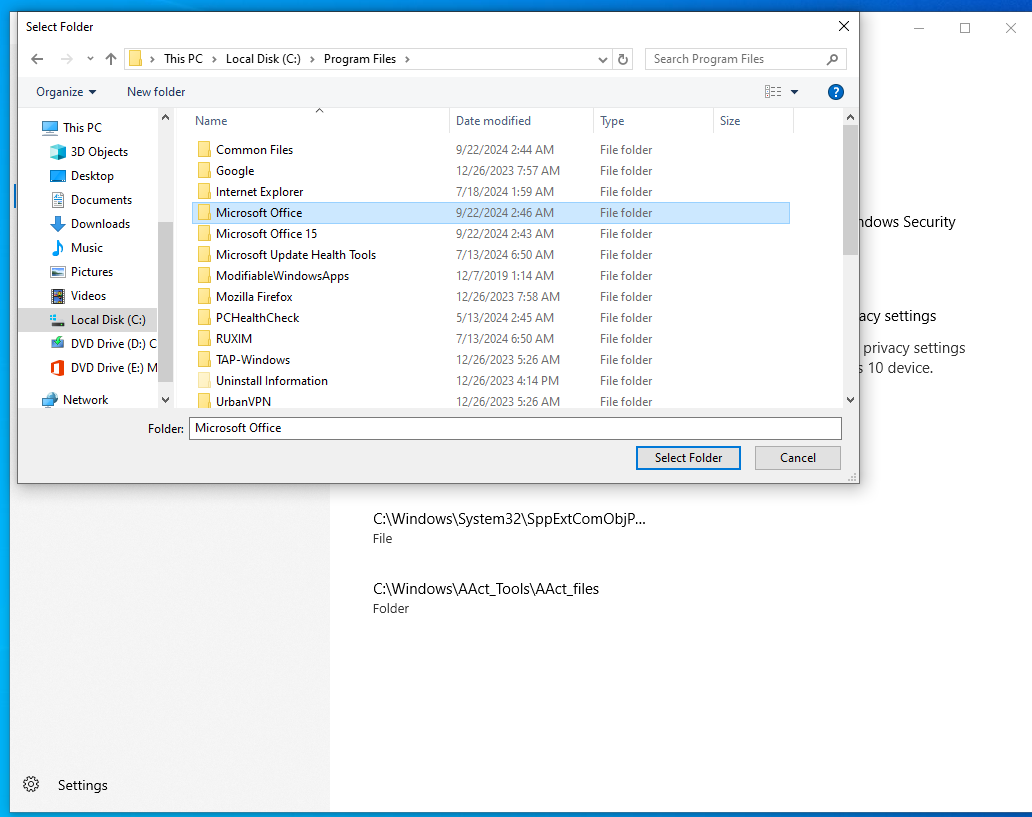Open the recent locations dropdown arrow
The image size is (1032, 817).
coord(90,59)
